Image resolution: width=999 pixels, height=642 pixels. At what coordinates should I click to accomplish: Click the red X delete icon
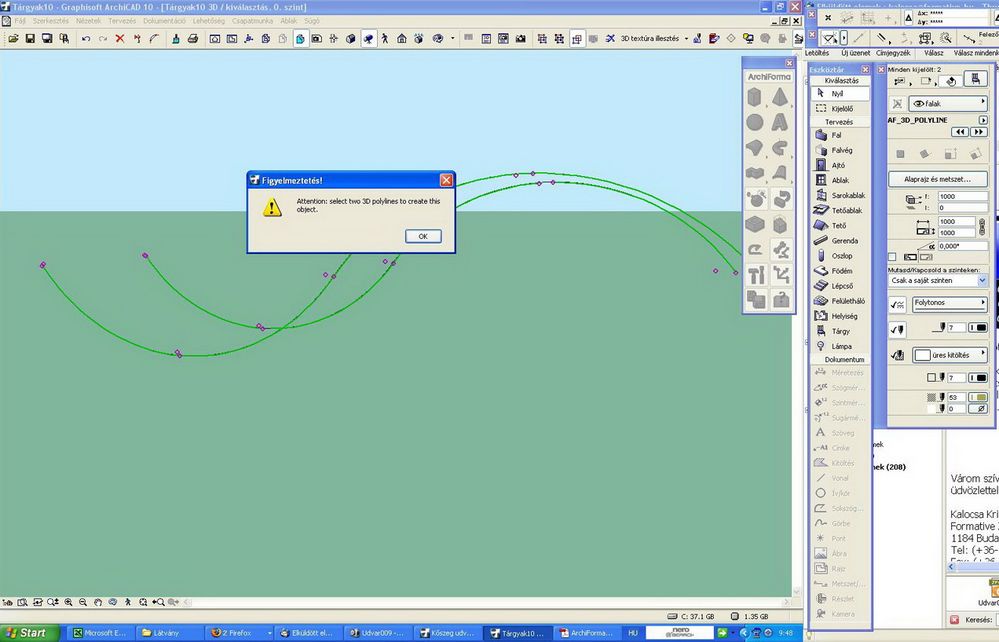point(120,39)
